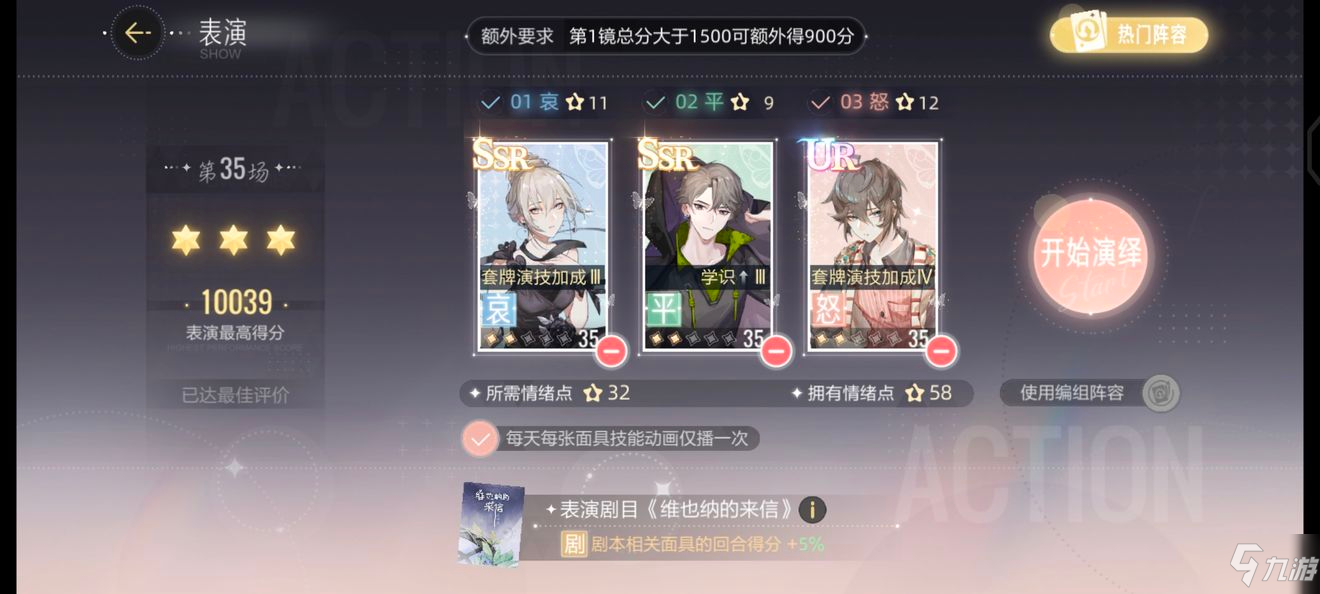Select the 平 SSR character card
This screenshot has height=594, width=1320.
point(708,247)
